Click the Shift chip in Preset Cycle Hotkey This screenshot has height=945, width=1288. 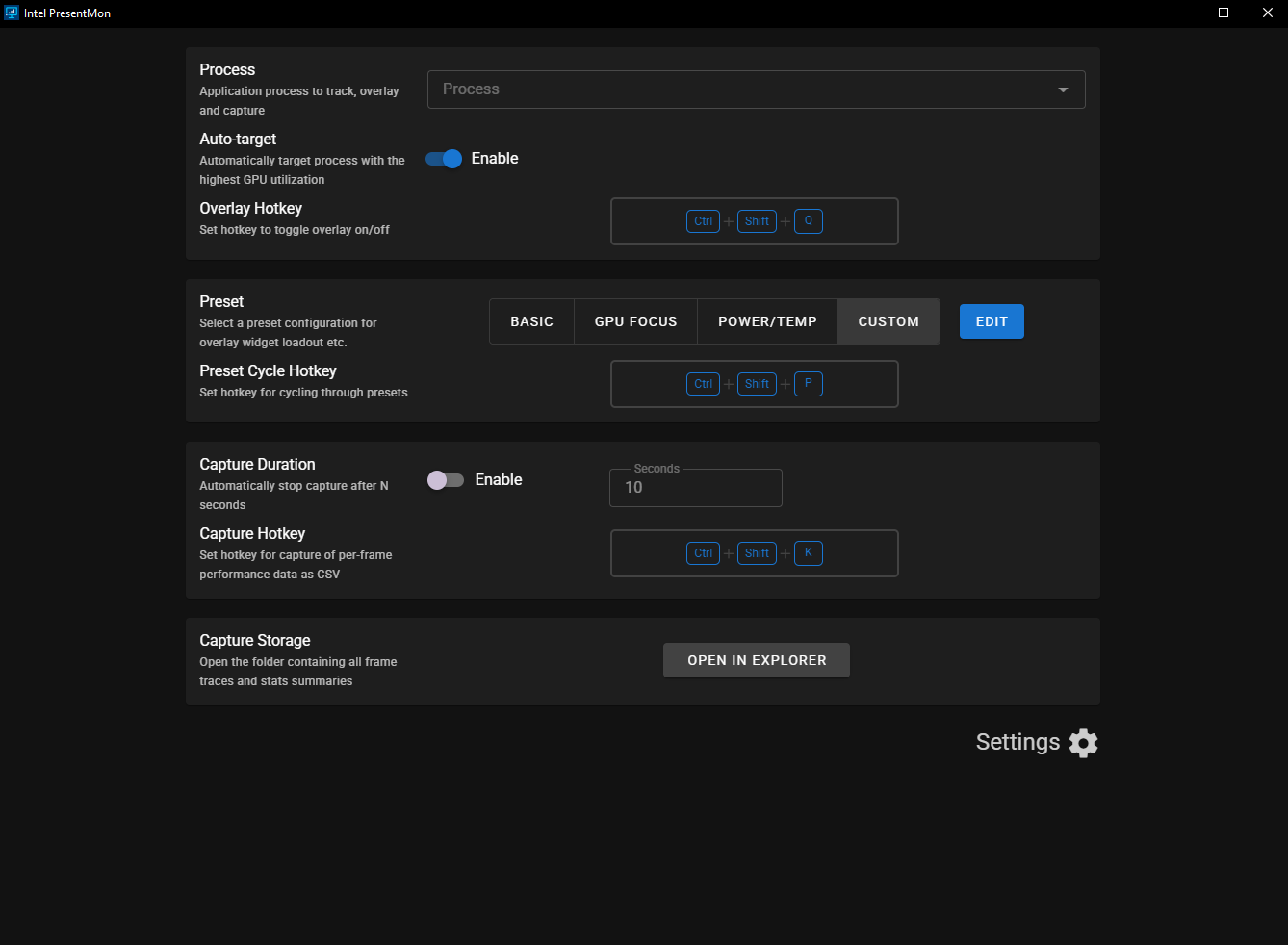(x=757, y=384)
